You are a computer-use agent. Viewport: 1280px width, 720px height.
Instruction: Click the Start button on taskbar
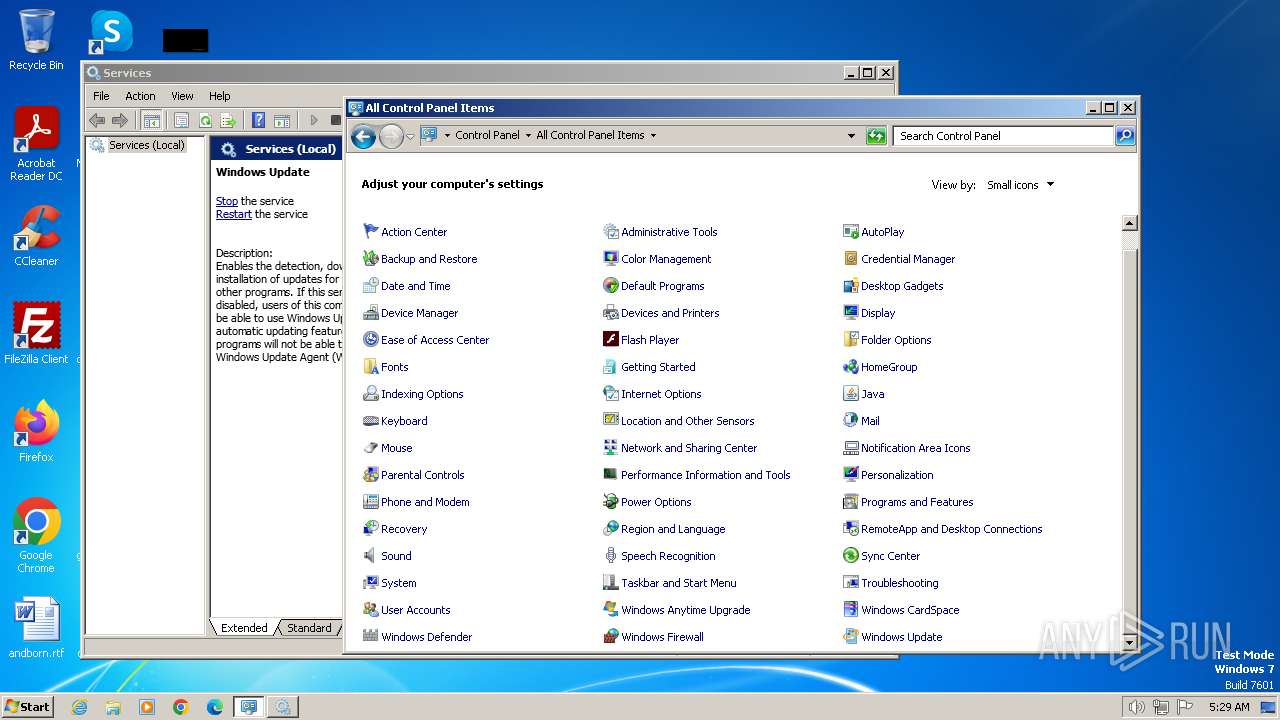[28, 706]
